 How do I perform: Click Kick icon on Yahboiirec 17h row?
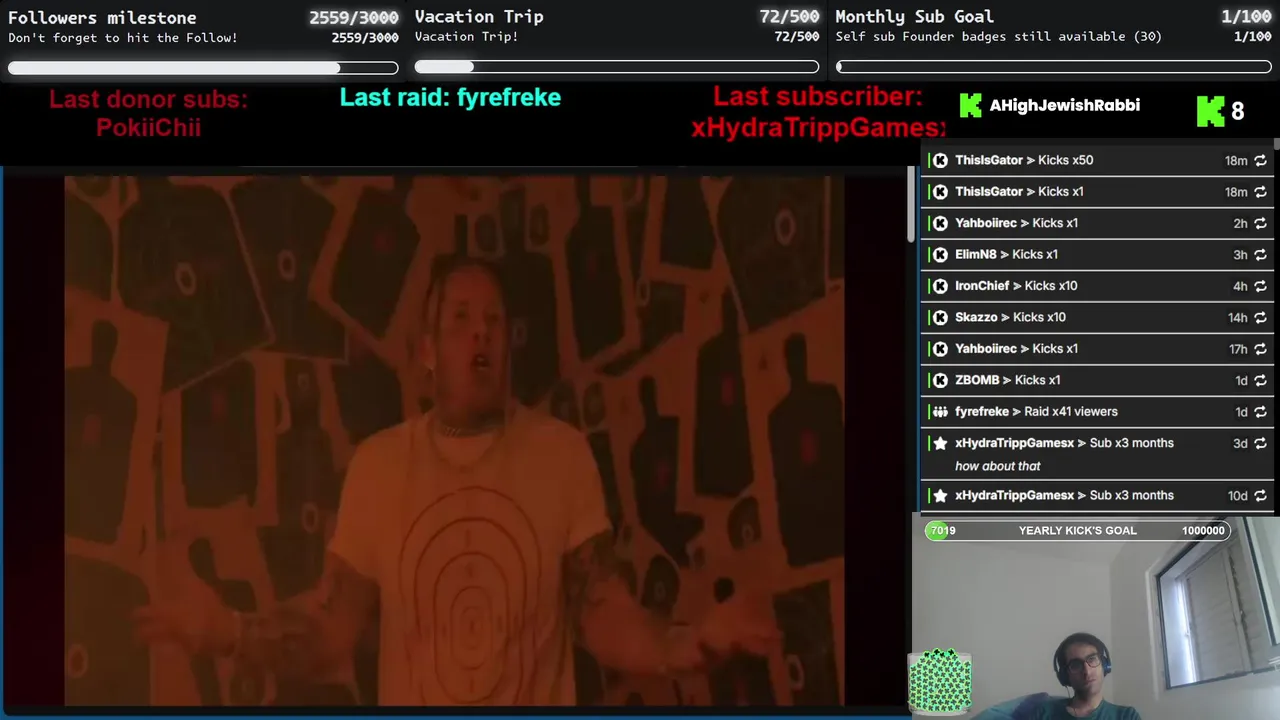940,349
